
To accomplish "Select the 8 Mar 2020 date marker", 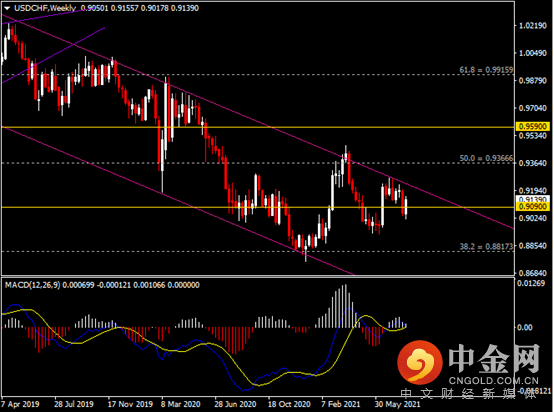I will tap(181, 404).
